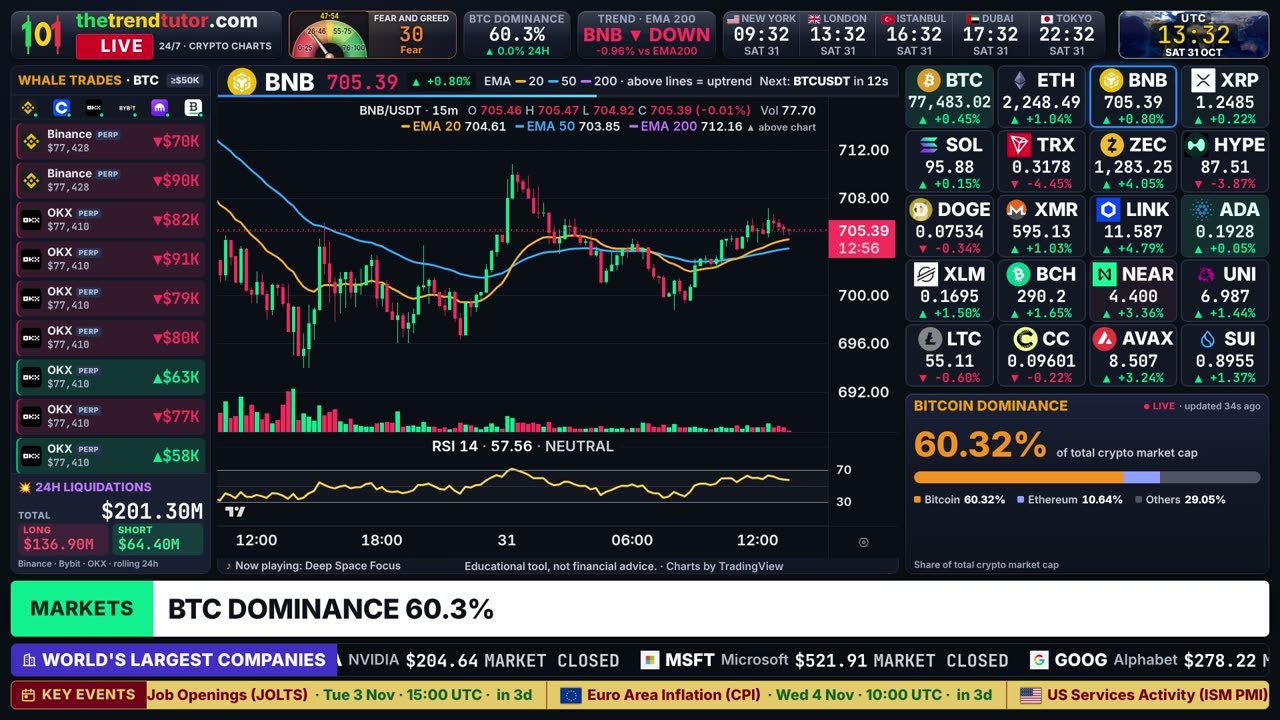Open the XRP coin tile
This screenshot has width=1280, height=720.
1224,98
